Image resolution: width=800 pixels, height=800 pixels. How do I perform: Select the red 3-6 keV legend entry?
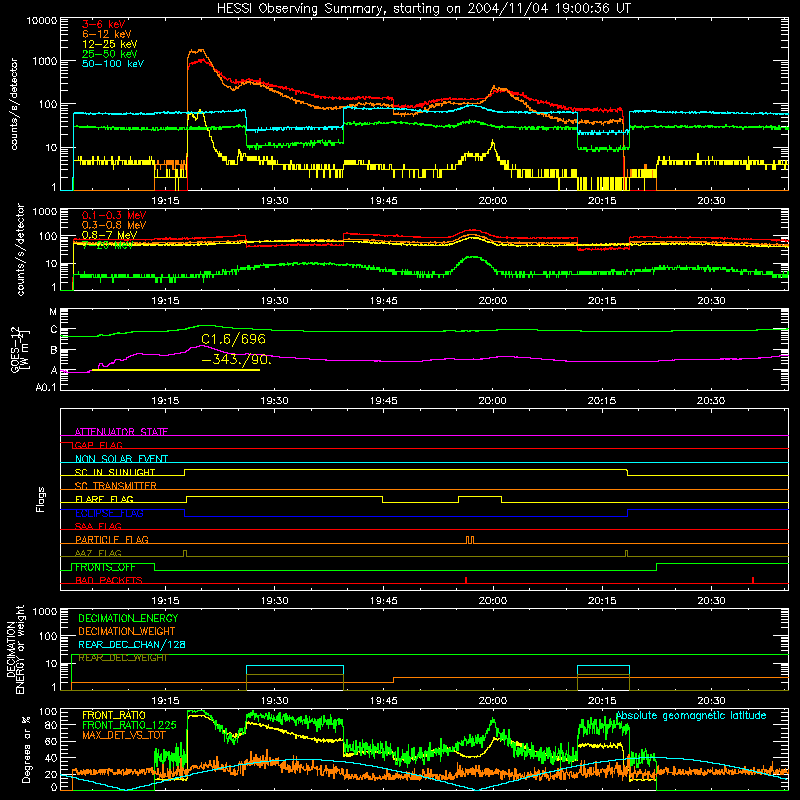point(104,24)
